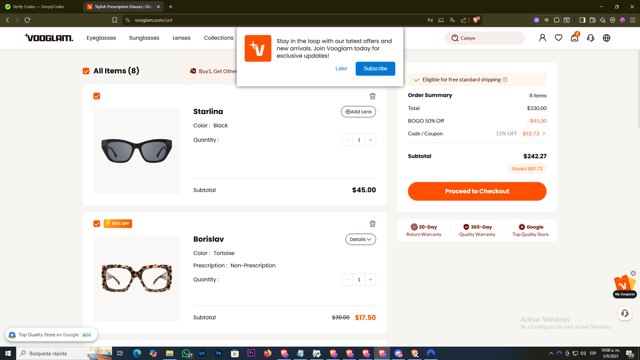This screenshot has width=640, height=360.
Task: Open the Sunglasses menu
Action: point(144,38)
